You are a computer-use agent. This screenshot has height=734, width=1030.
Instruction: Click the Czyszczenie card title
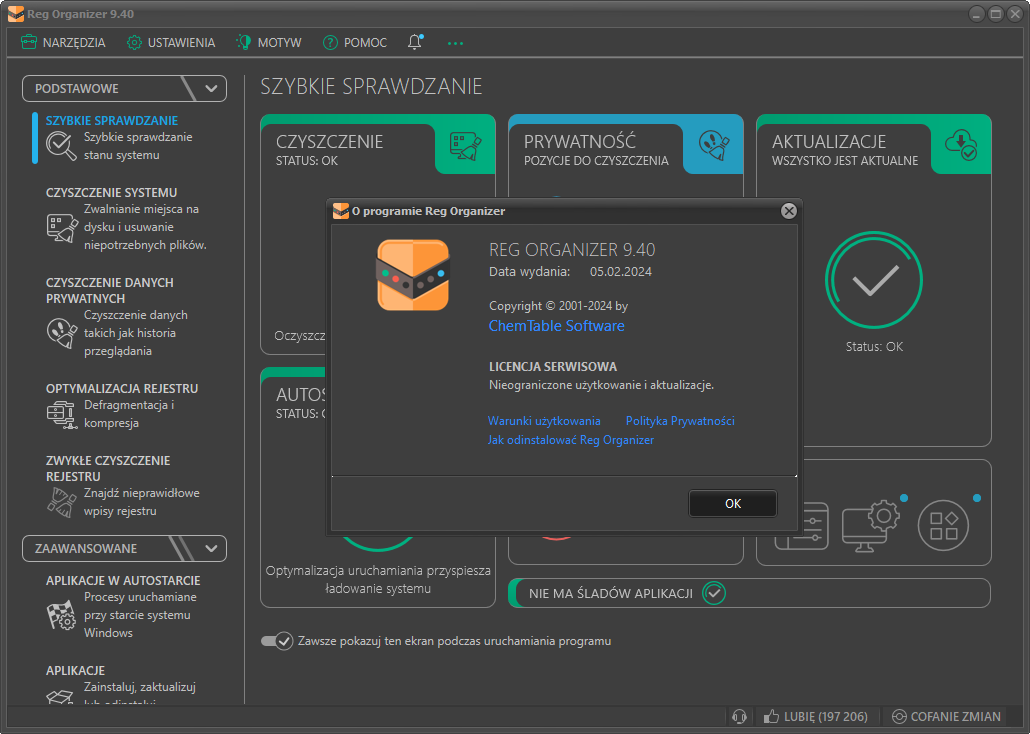(x=329, y=141)
